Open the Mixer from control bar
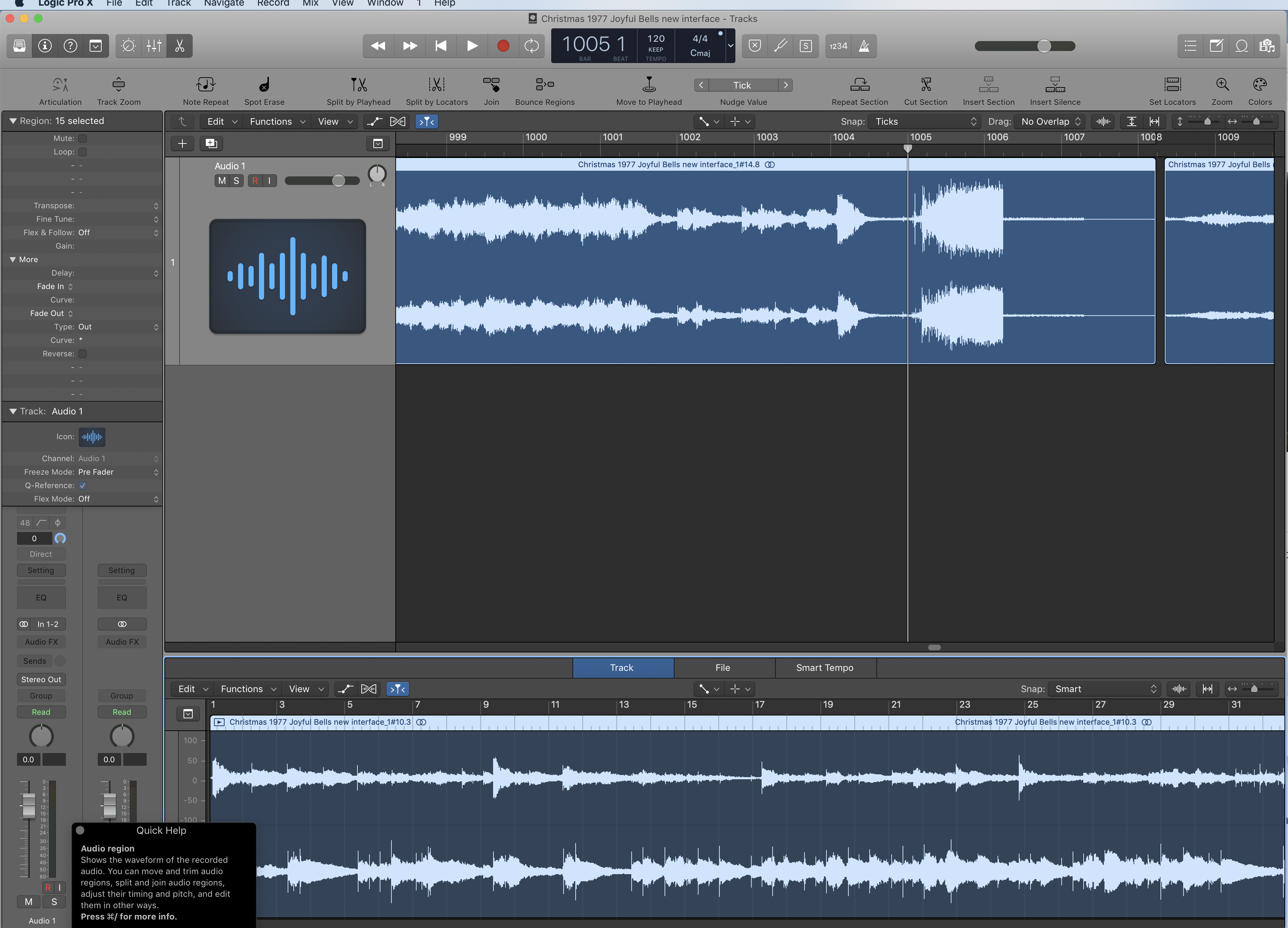The image size is (1288, 928). (154, 46)
